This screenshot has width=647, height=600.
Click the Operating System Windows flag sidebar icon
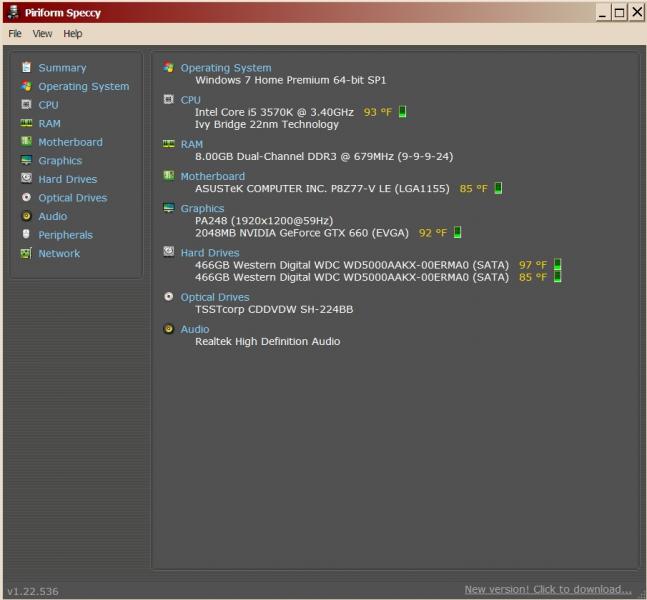click(26, 86)
